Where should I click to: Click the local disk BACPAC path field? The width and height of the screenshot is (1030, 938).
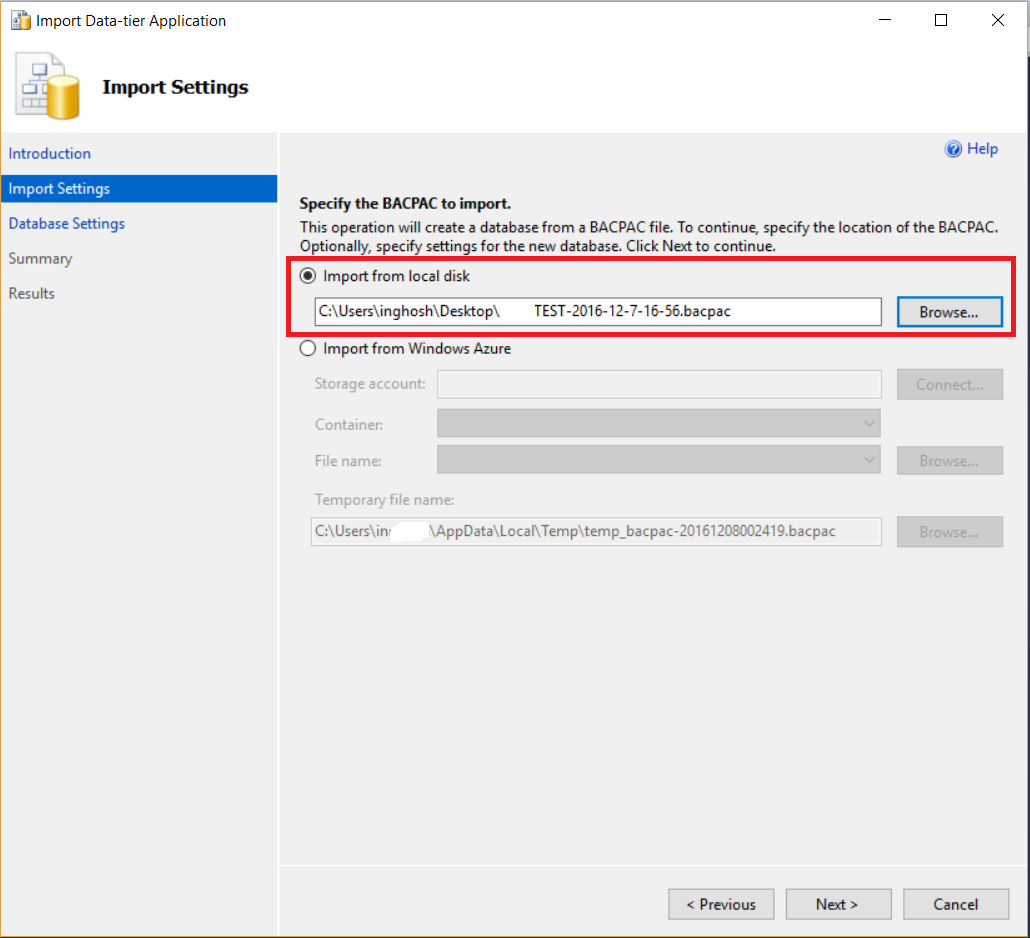click(x=597, y=312)
